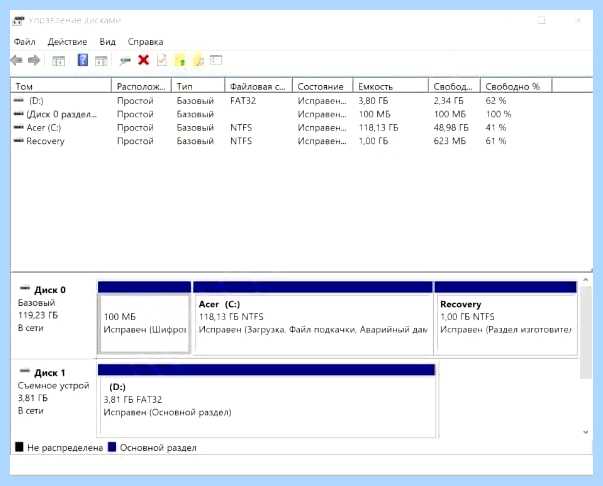Click the red X delete icon
603x486 pixels.
coord(143,60)
